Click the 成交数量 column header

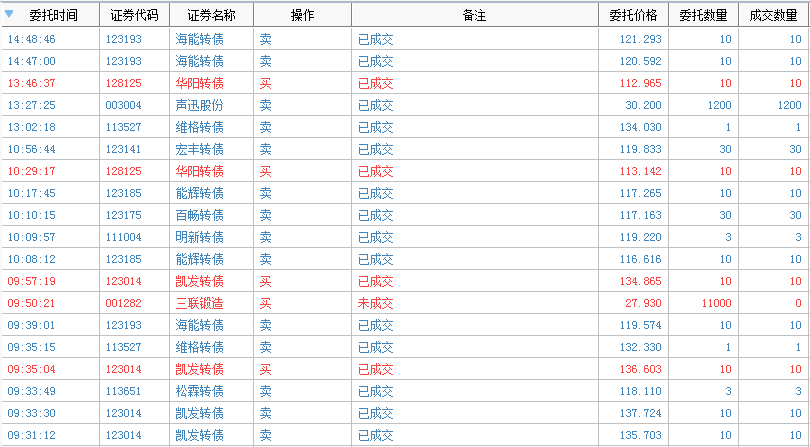(x=773, y=15)
